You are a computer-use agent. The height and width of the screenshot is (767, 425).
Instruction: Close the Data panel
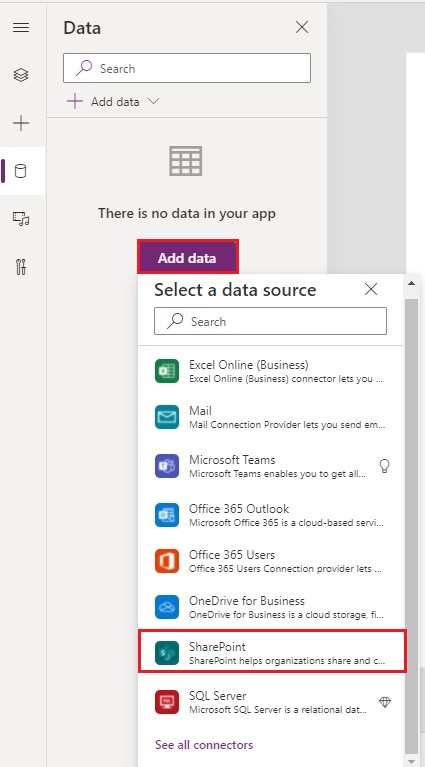click(302, 27)
